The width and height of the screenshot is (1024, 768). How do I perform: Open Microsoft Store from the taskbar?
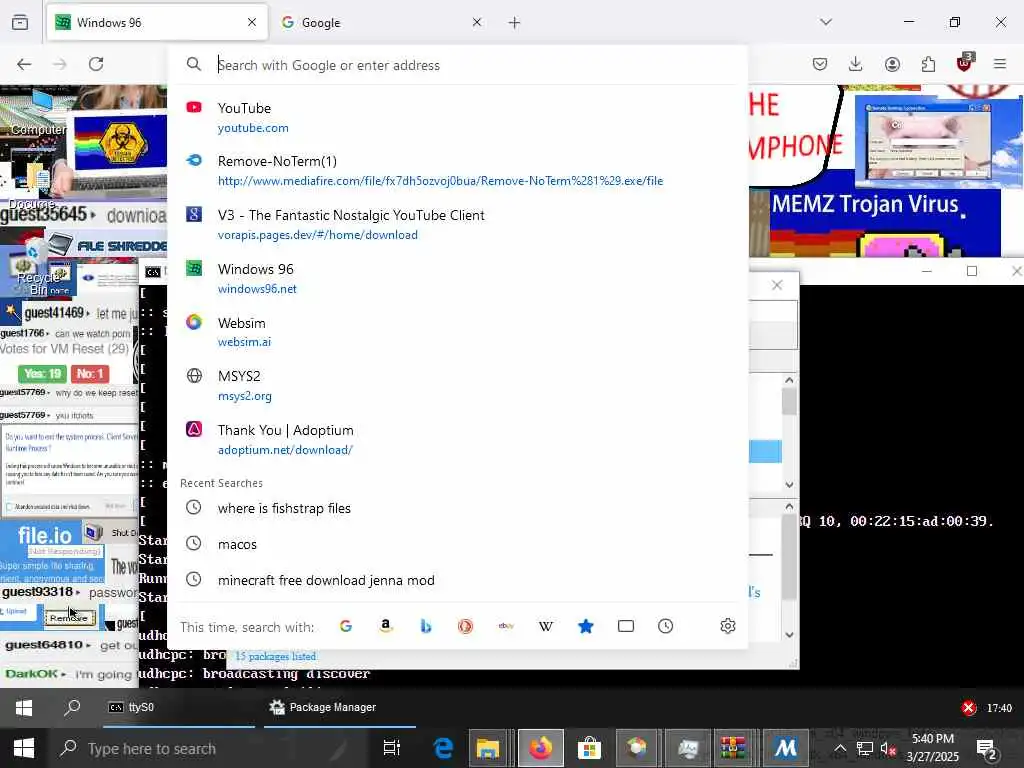coord(589,748)
